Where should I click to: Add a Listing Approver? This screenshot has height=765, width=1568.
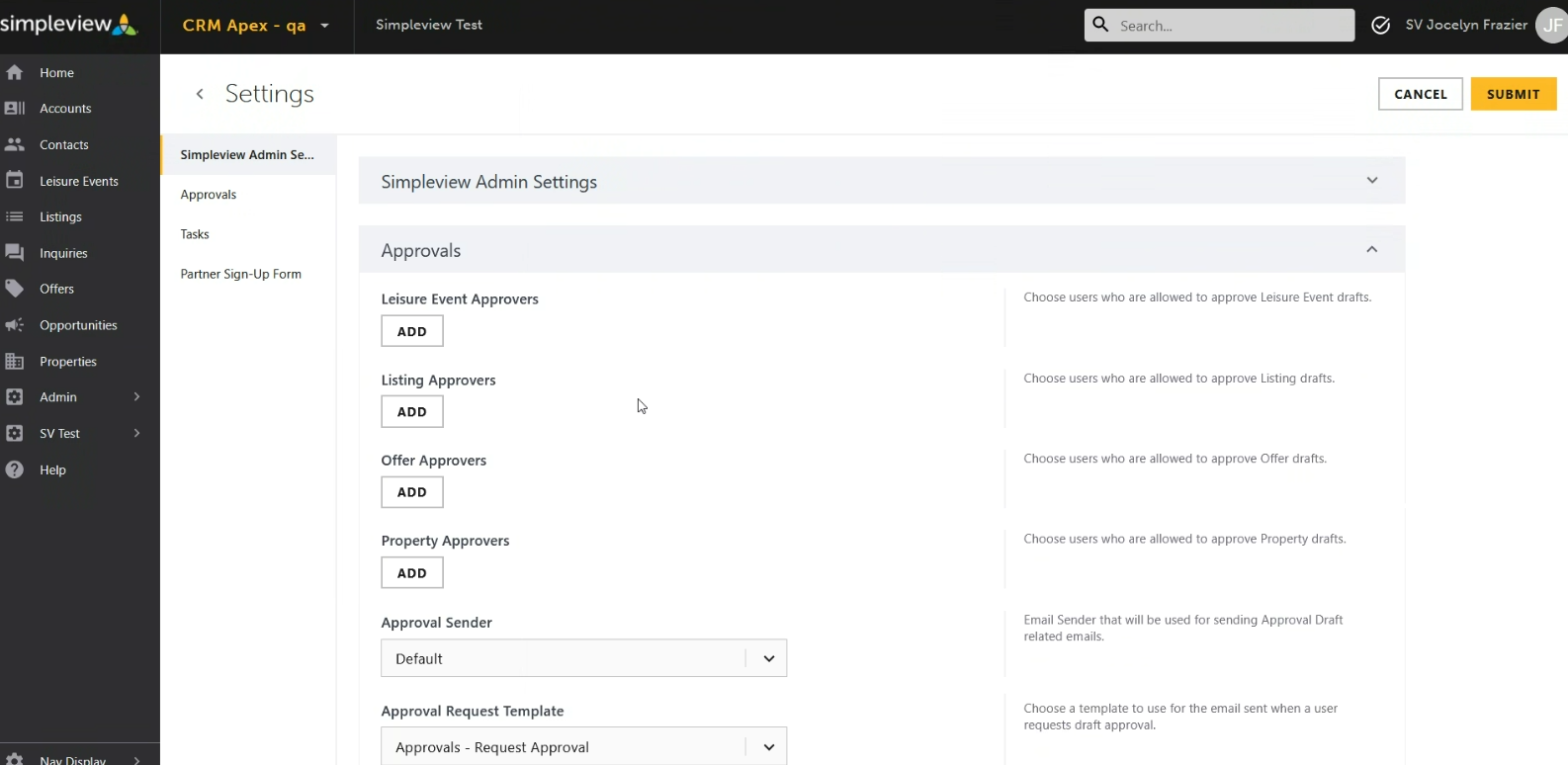coord(412,411)
